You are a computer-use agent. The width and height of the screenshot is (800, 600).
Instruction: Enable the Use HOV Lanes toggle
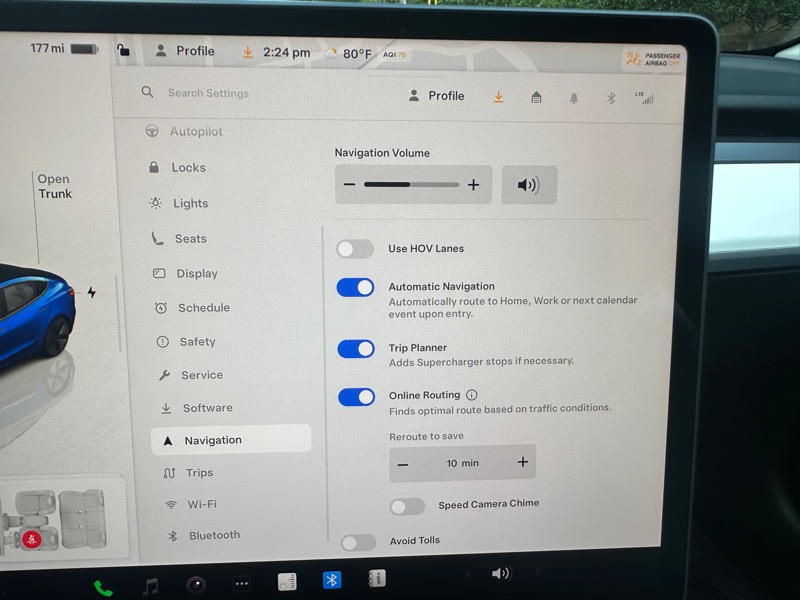coord(355,249)
